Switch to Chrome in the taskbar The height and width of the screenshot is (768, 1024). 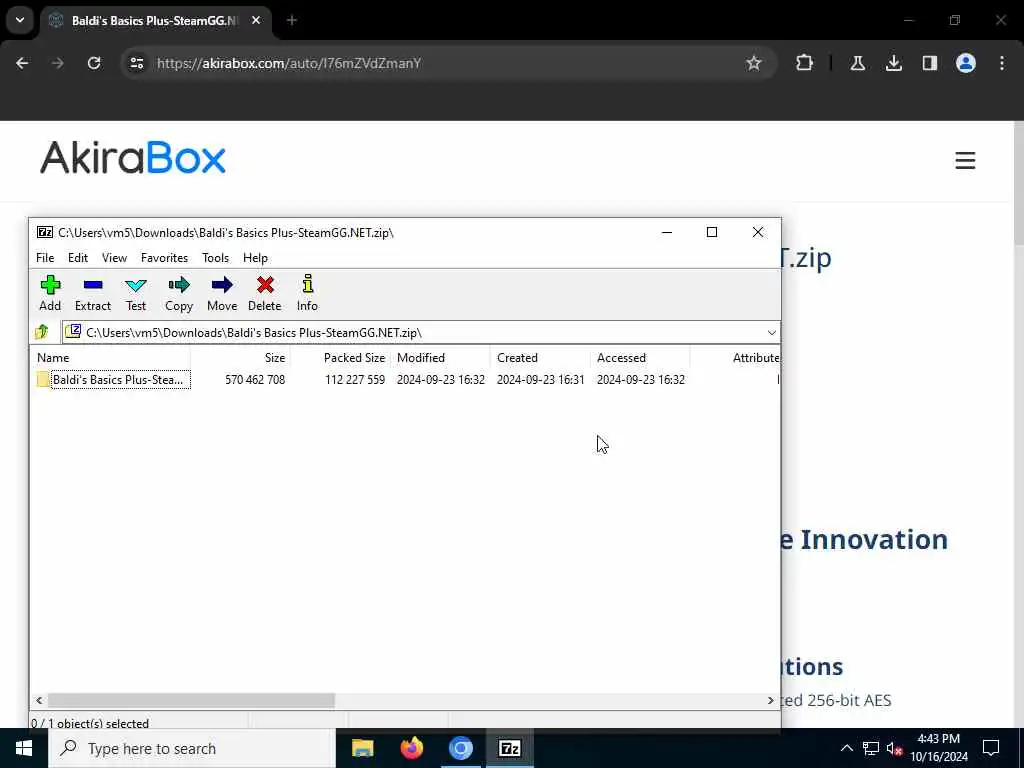460,748
